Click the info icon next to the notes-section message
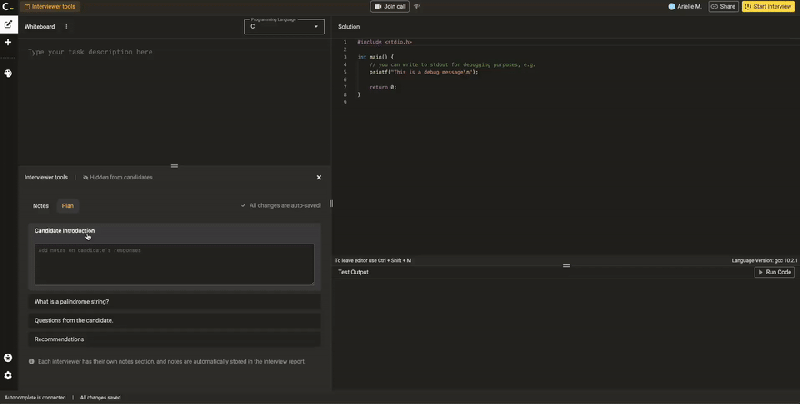 (32, 361)
